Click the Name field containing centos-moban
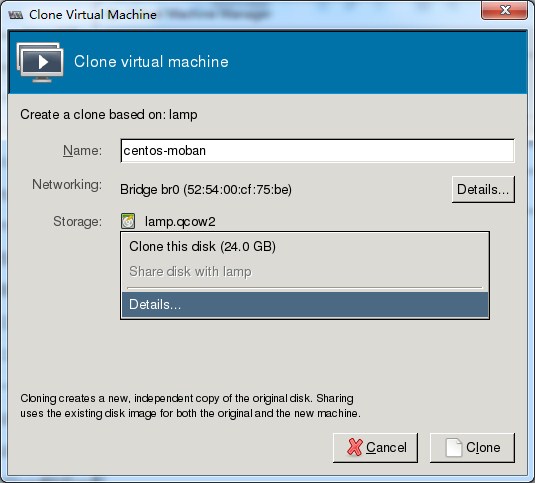535x483 pixels. point(317,150)
